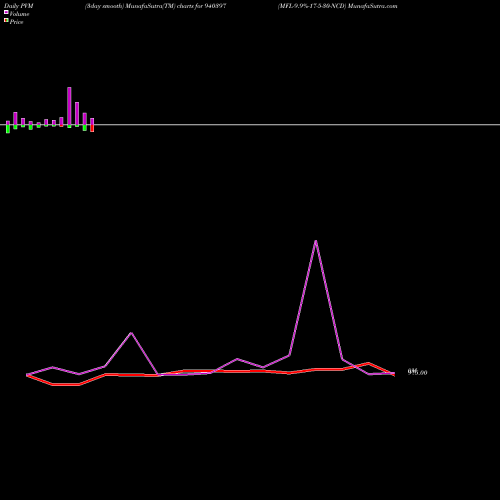Click the price value label beside the lines
This screenshot has width=500, height=500.
pyautogui.click(x=417, y=372)
